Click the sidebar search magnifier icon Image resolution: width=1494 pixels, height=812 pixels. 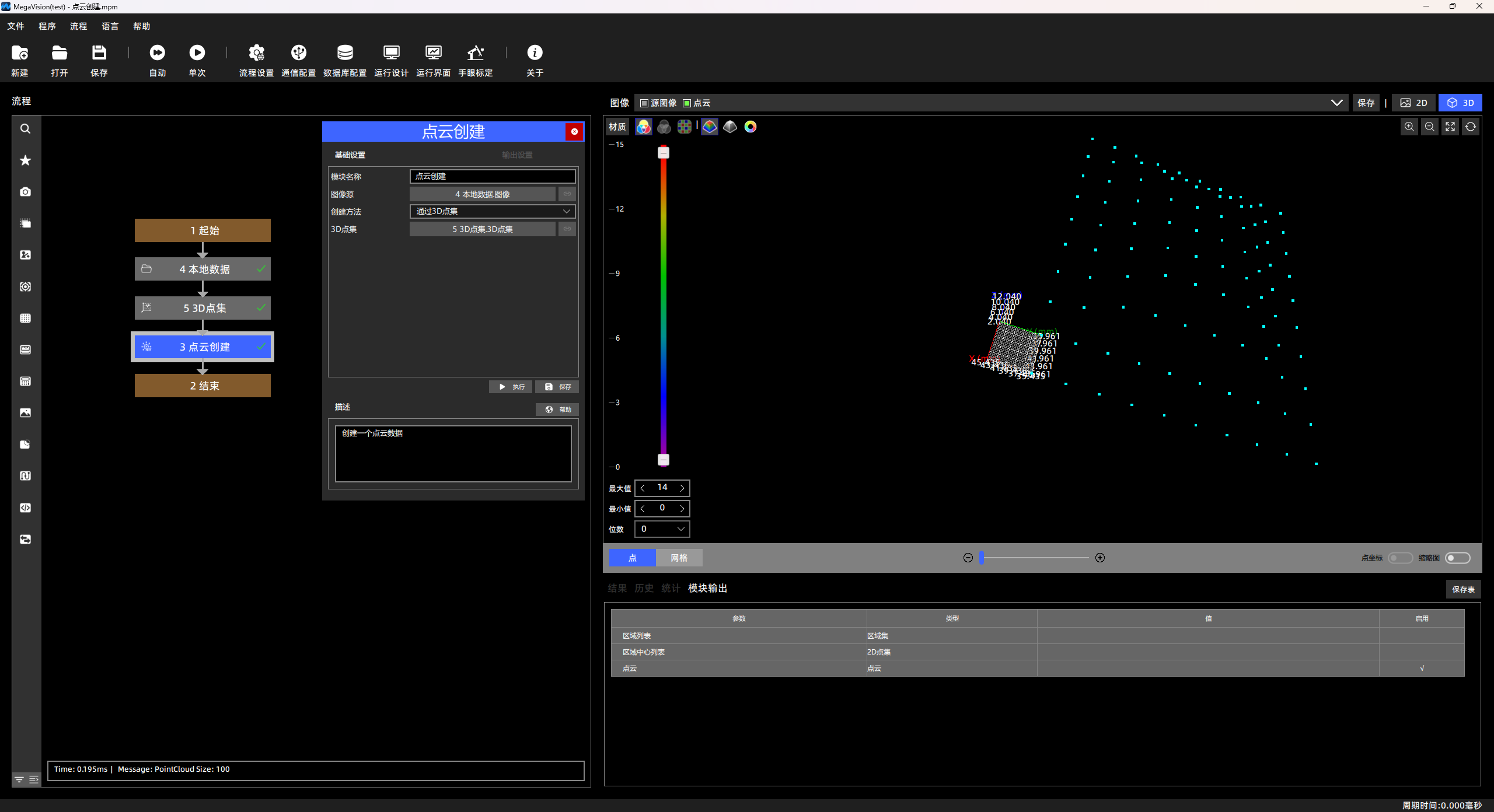[x=25, y=129]
